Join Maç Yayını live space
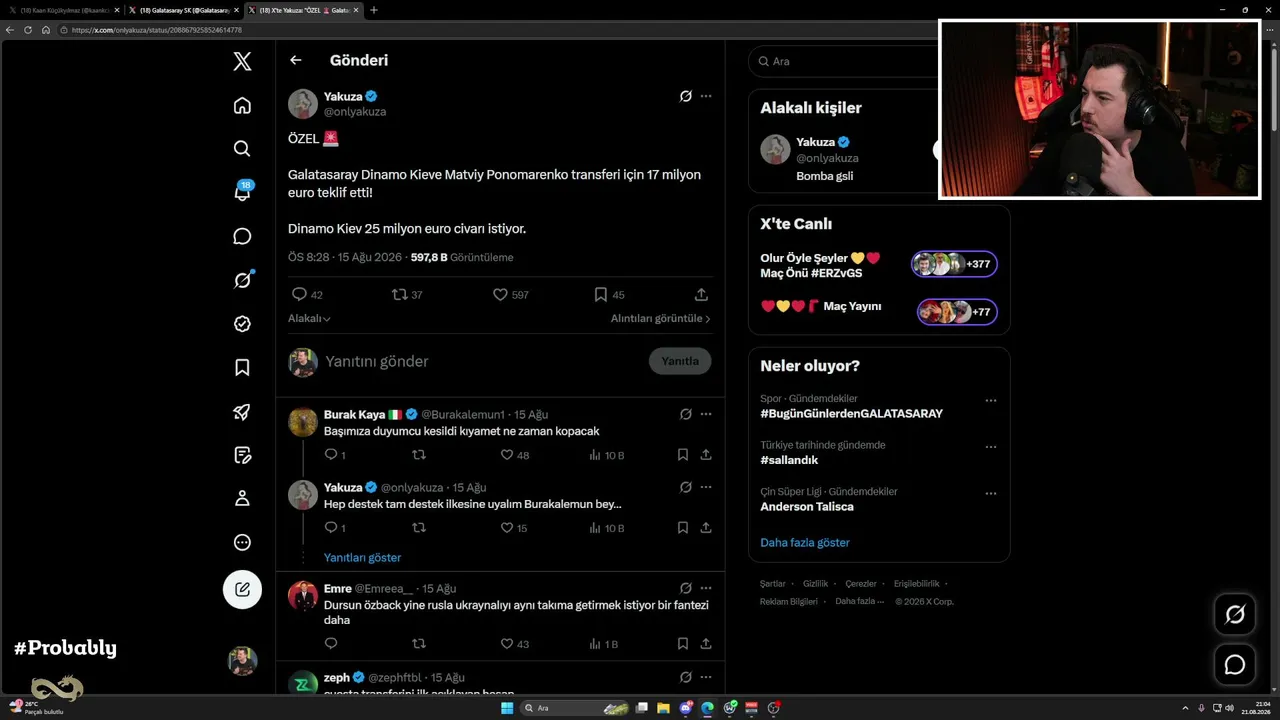1280x720 pixels. [x=957, y=312]
